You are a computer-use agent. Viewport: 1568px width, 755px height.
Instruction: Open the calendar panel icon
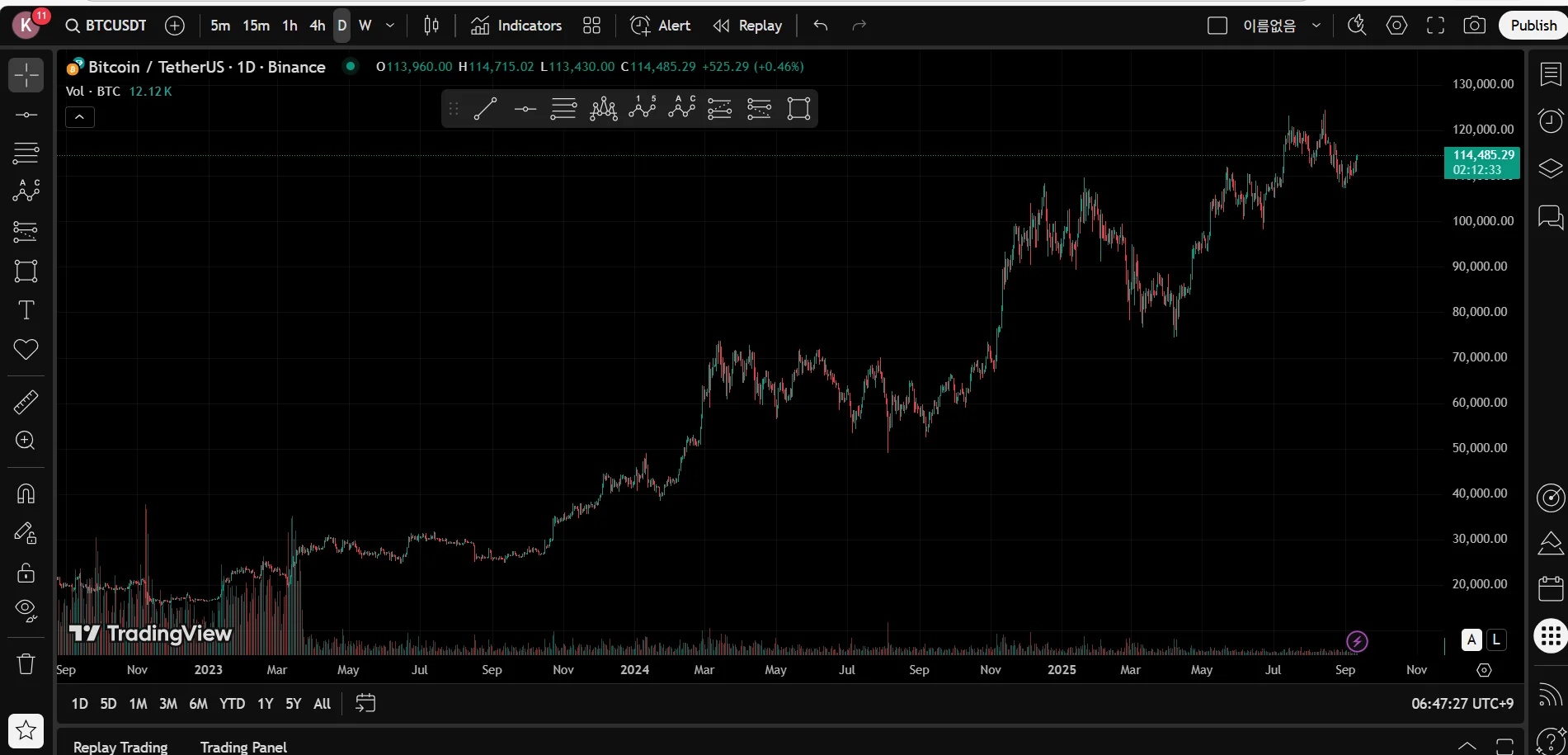(x=1551, y=588)
